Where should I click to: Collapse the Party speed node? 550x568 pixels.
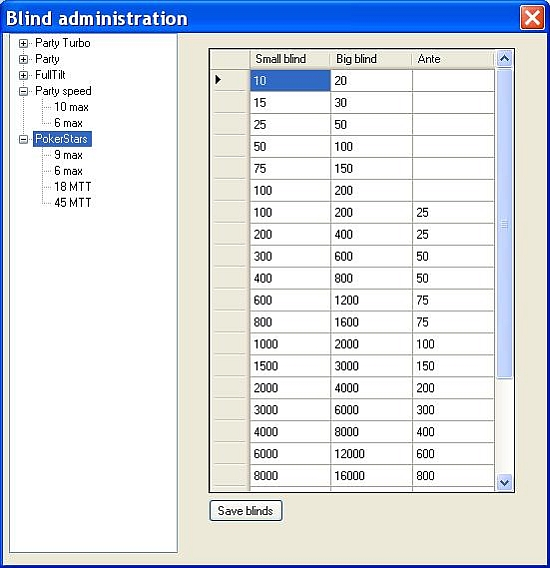coord(24,91)
